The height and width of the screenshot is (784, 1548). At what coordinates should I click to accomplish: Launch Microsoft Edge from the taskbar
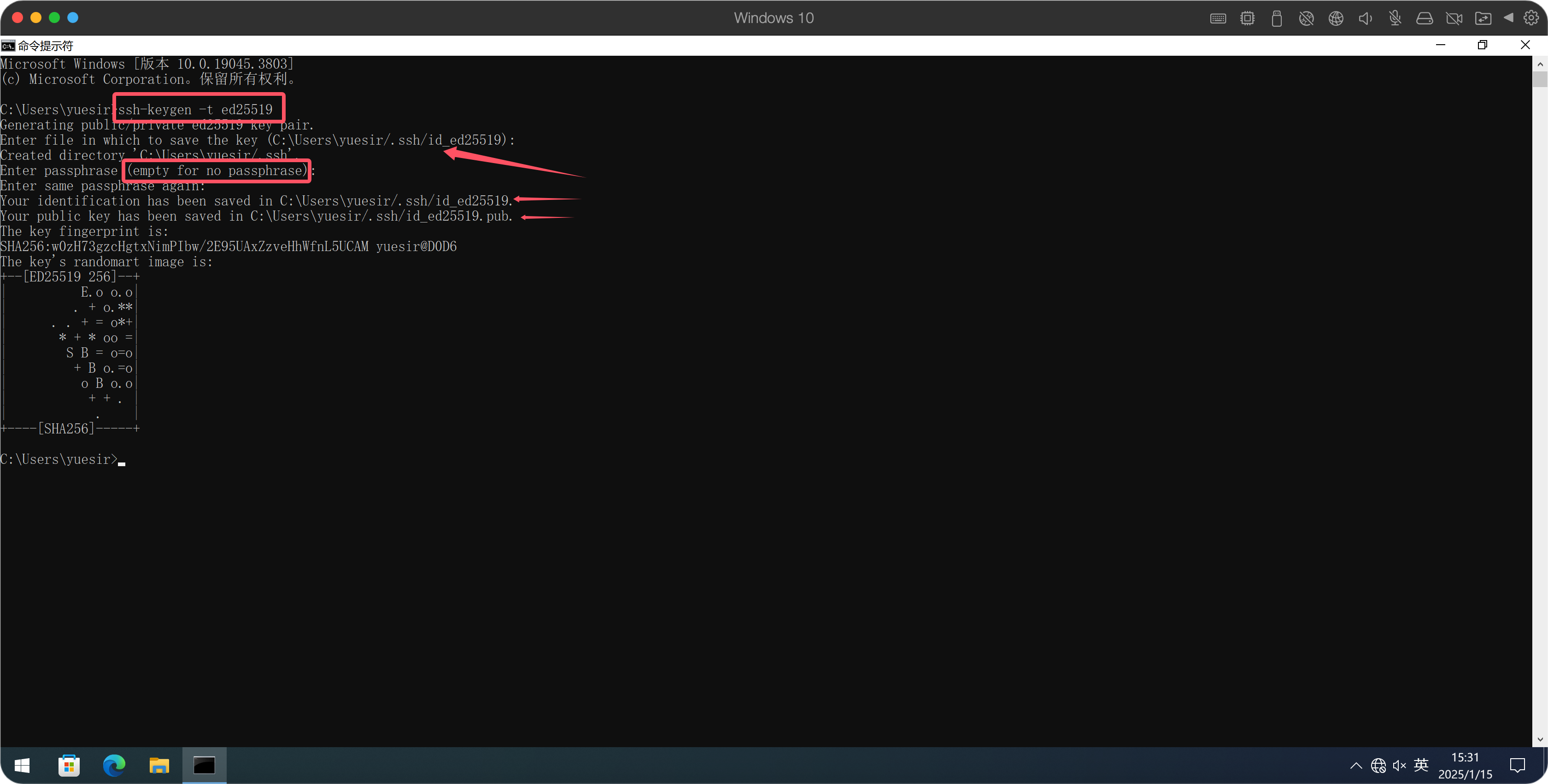114,766
